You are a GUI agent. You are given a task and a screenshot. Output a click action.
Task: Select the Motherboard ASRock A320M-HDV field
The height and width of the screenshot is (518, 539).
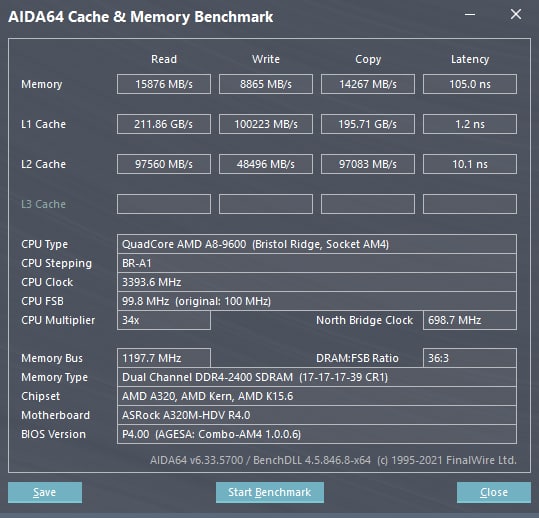pos(317,415)
